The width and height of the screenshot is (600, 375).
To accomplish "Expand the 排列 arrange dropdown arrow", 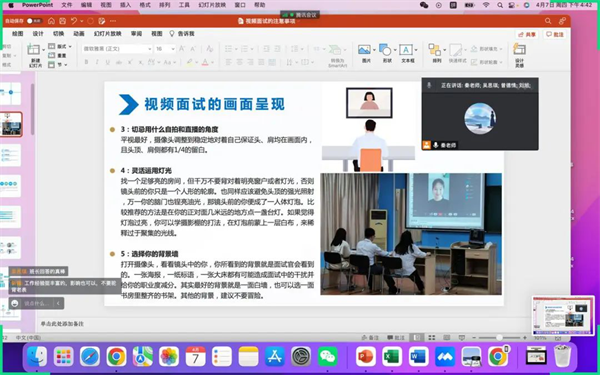I will click(444, 50).
